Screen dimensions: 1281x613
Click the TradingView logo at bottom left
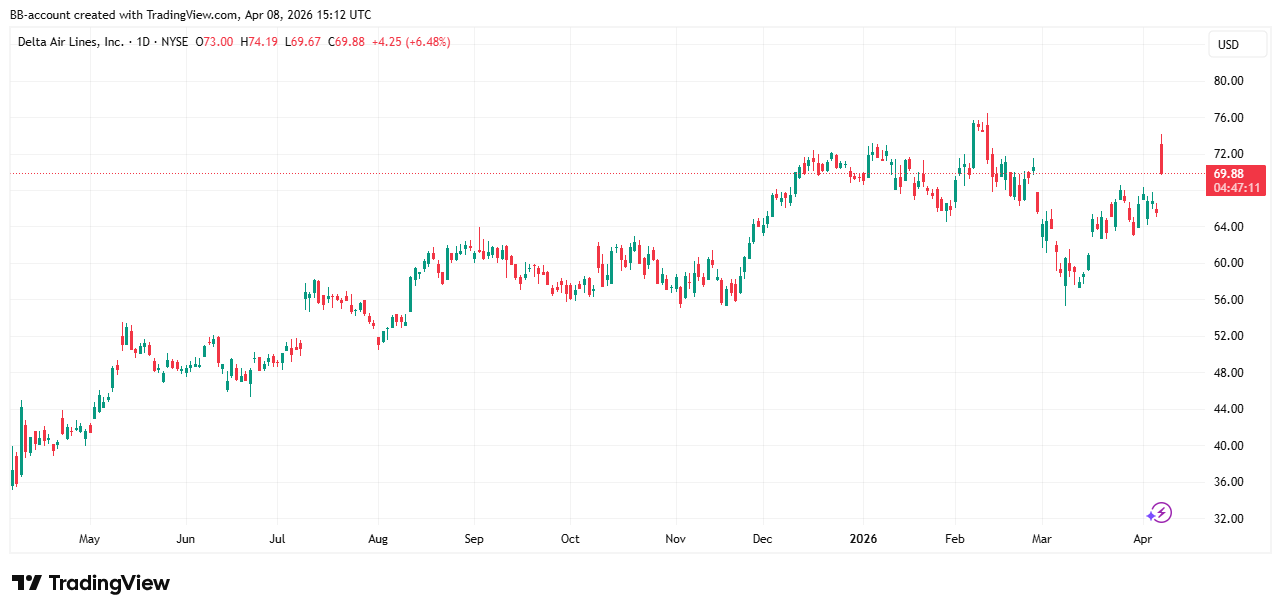91,583
